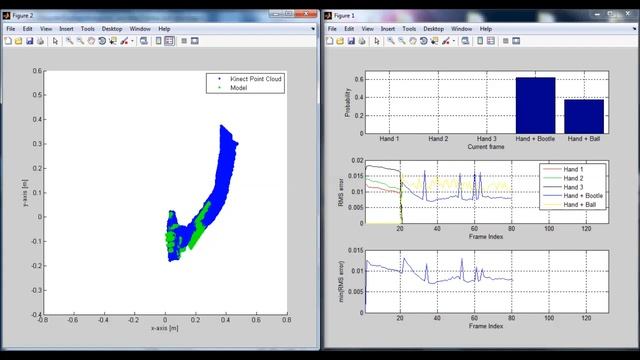Click 'Kinect Point Cloud' legend entry
This screenshot has width=640, height=360.
click(256, 79)
